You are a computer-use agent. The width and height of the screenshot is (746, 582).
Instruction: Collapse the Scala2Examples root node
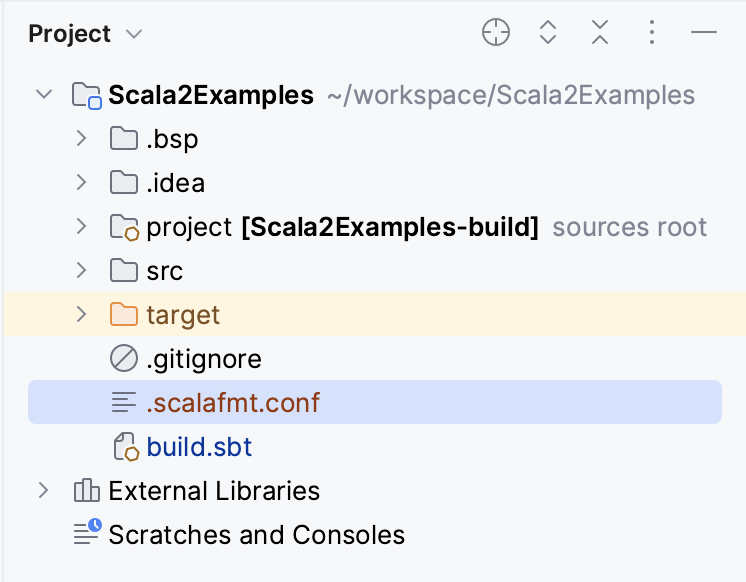point(43,95)
